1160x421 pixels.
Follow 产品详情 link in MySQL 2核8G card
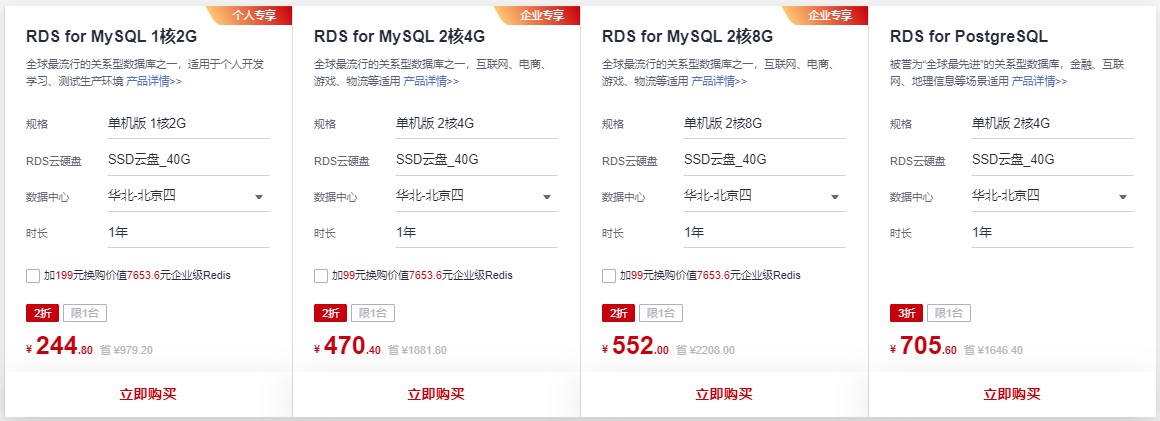[x=719, y=81]
